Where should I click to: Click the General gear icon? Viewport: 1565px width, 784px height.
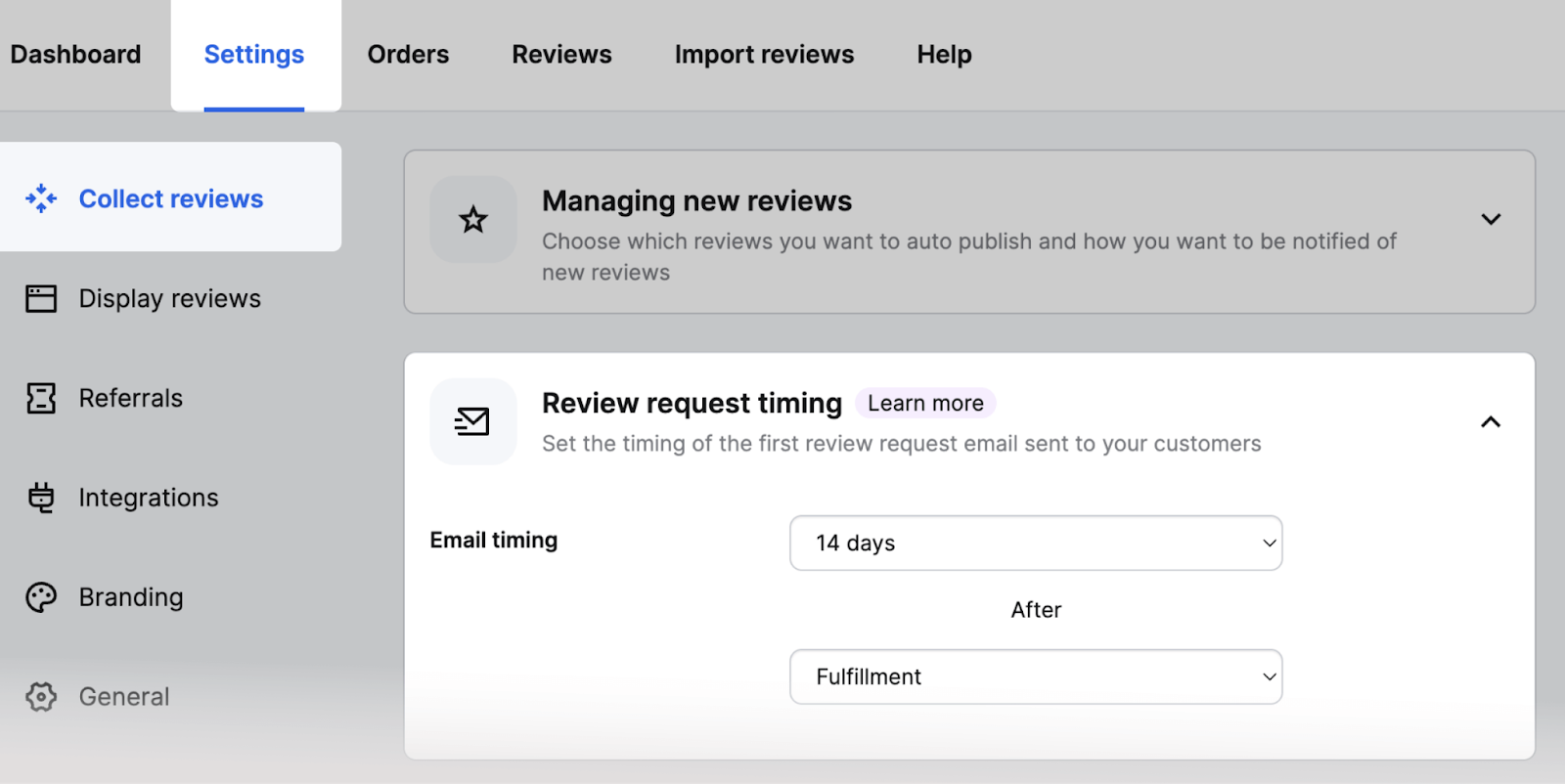pyautogui.click(x=41, y=697)
